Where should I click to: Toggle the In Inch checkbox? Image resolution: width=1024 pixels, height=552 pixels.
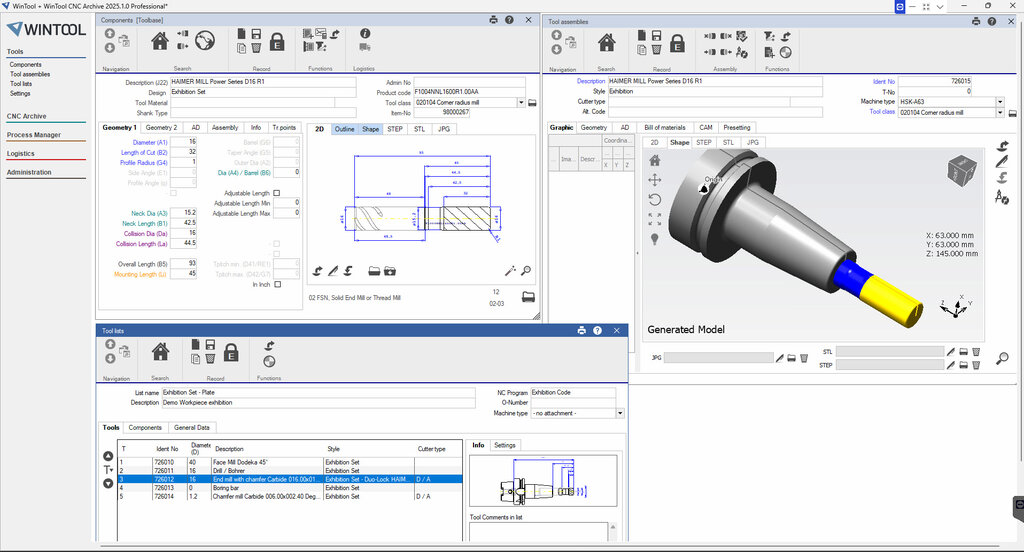tap(278, 284)
